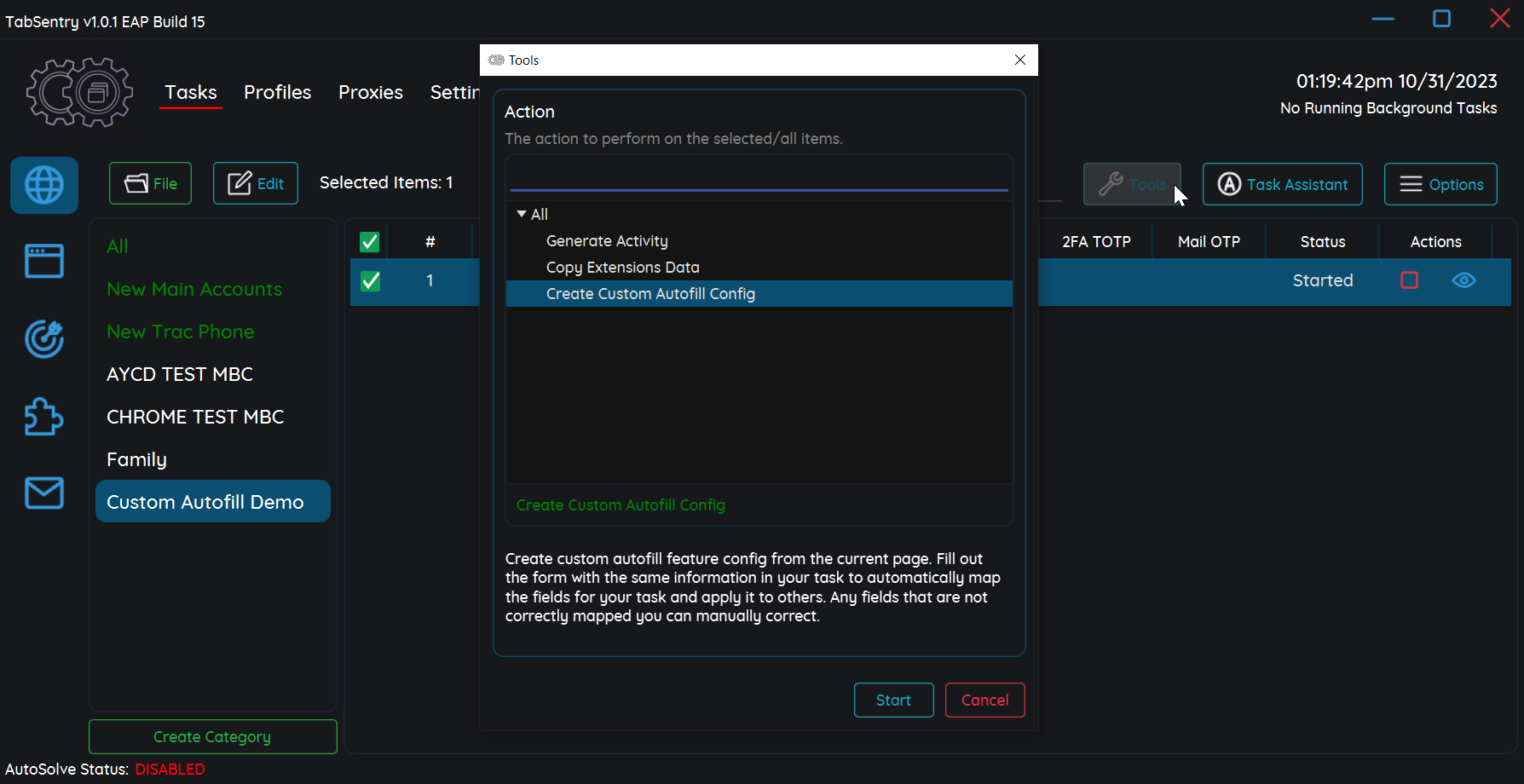The height and width of the screenshot is (784, 1524).
Task: Click the target/activity icon in sidebar
Action: click(43, 339)
